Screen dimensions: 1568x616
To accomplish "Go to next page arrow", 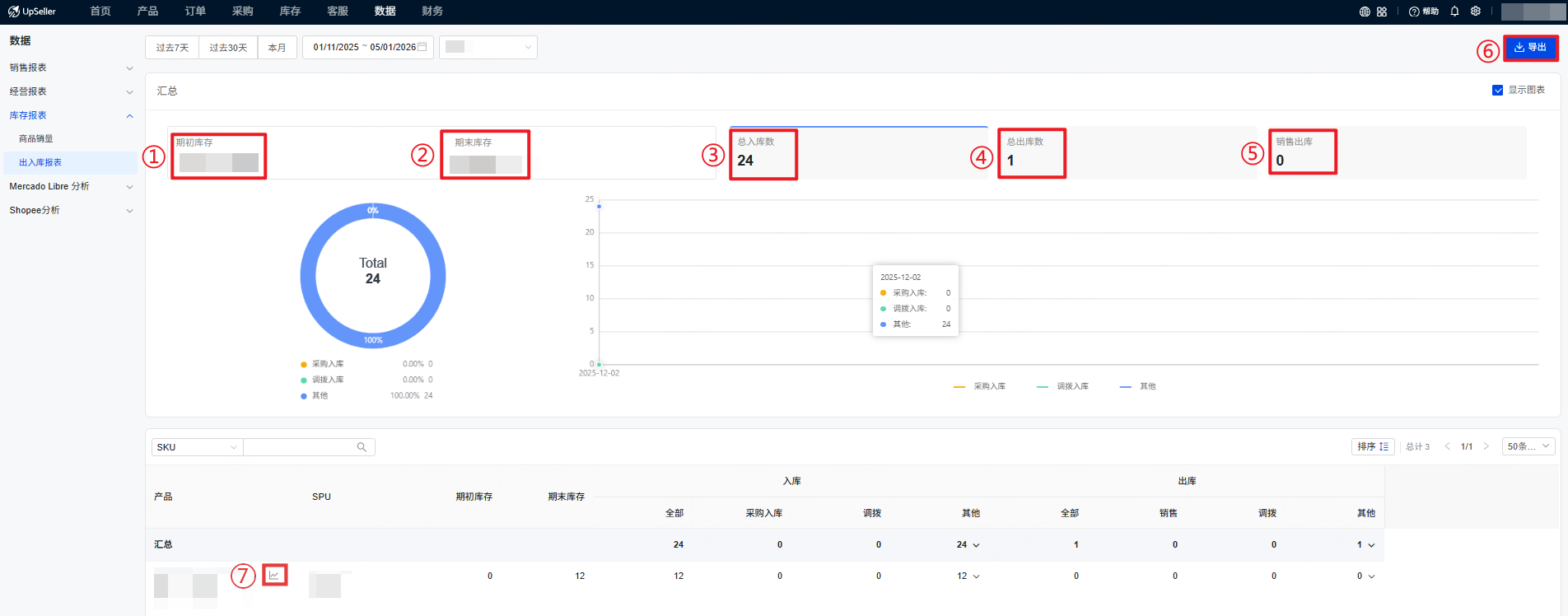I will coord(1486,446).
